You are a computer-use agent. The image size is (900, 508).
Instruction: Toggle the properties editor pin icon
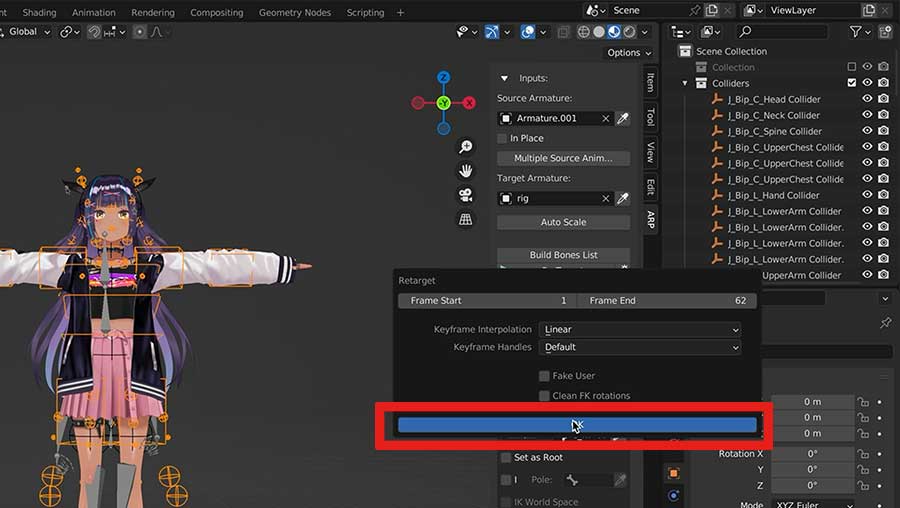(x=886, y=323)
